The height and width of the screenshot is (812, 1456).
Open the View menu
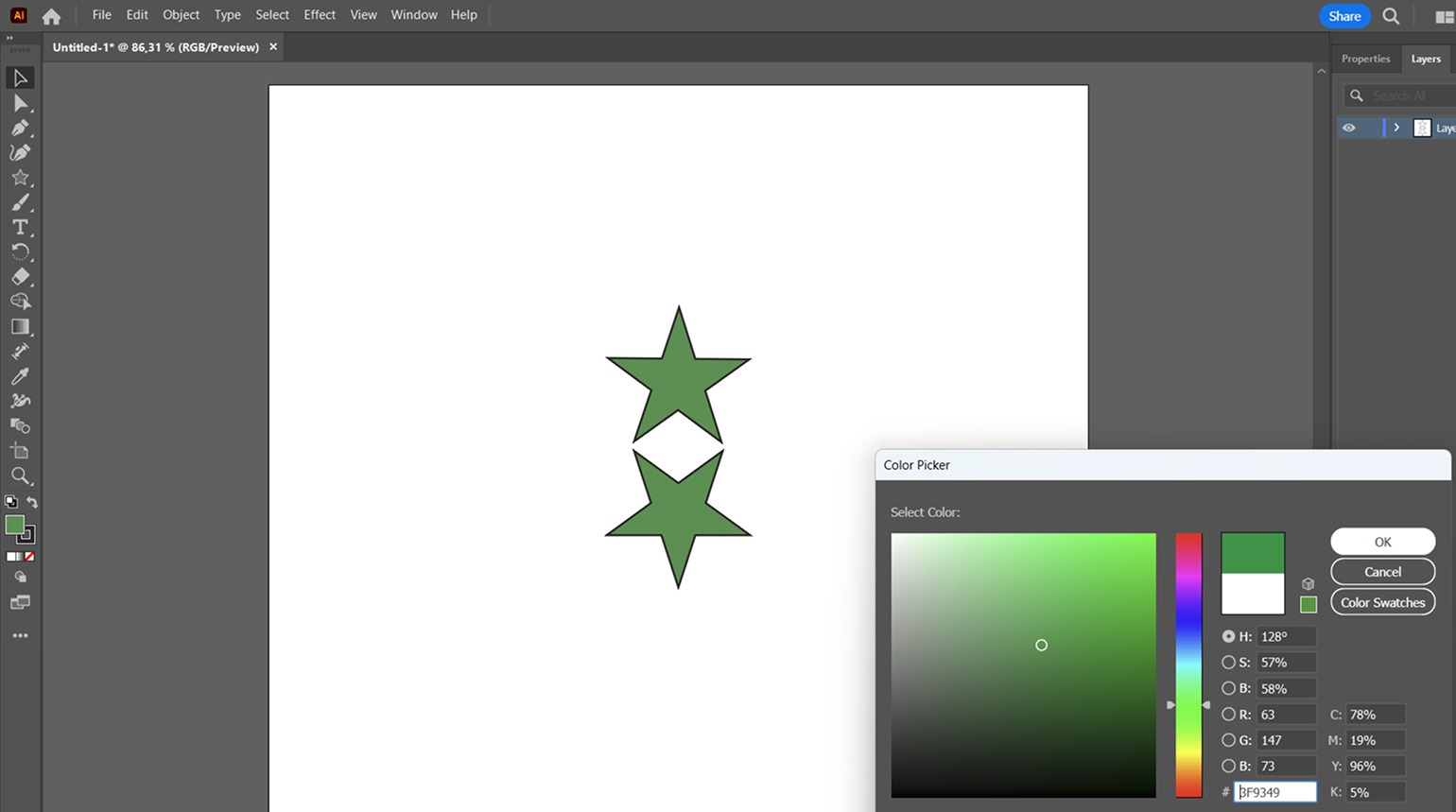click(x=363, y=15)
